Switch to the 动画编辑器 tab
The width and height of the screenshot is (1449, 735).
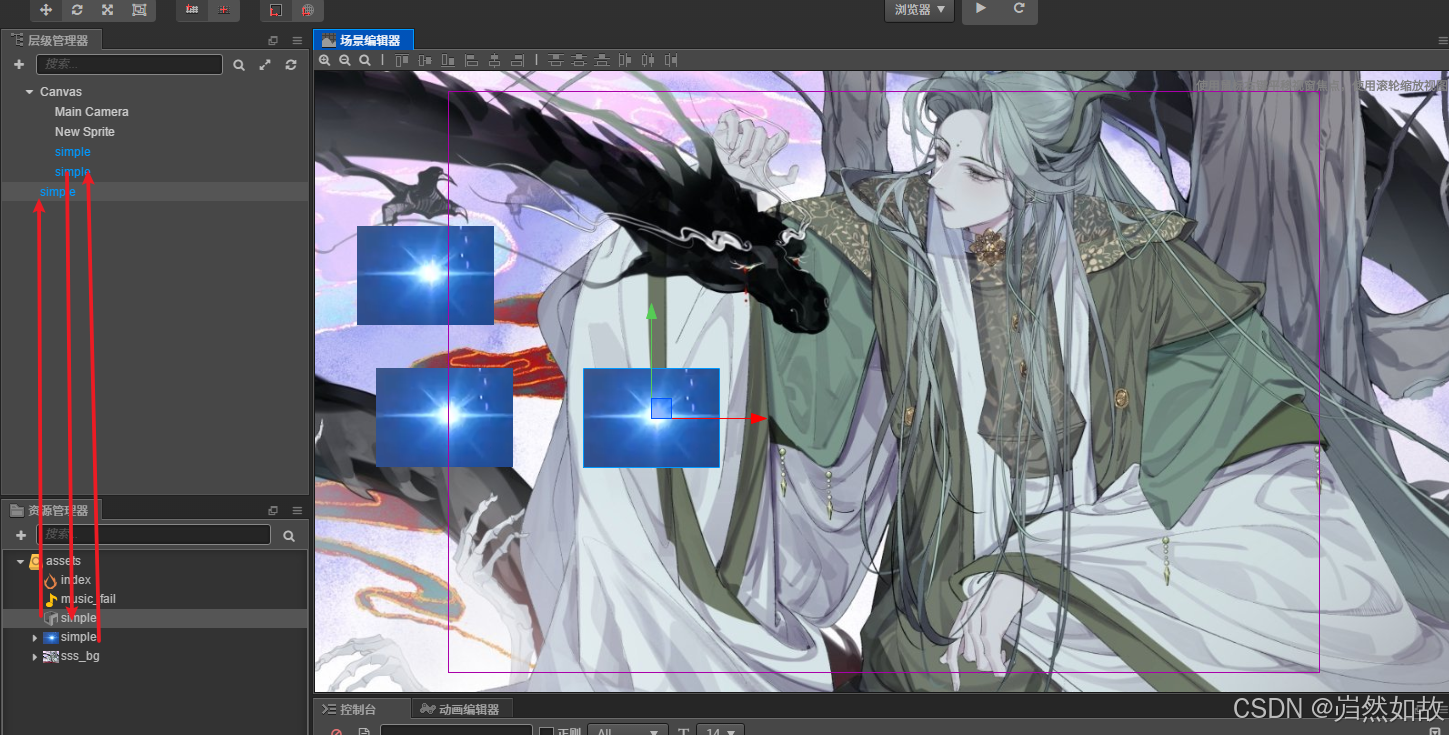pos(460,709)
